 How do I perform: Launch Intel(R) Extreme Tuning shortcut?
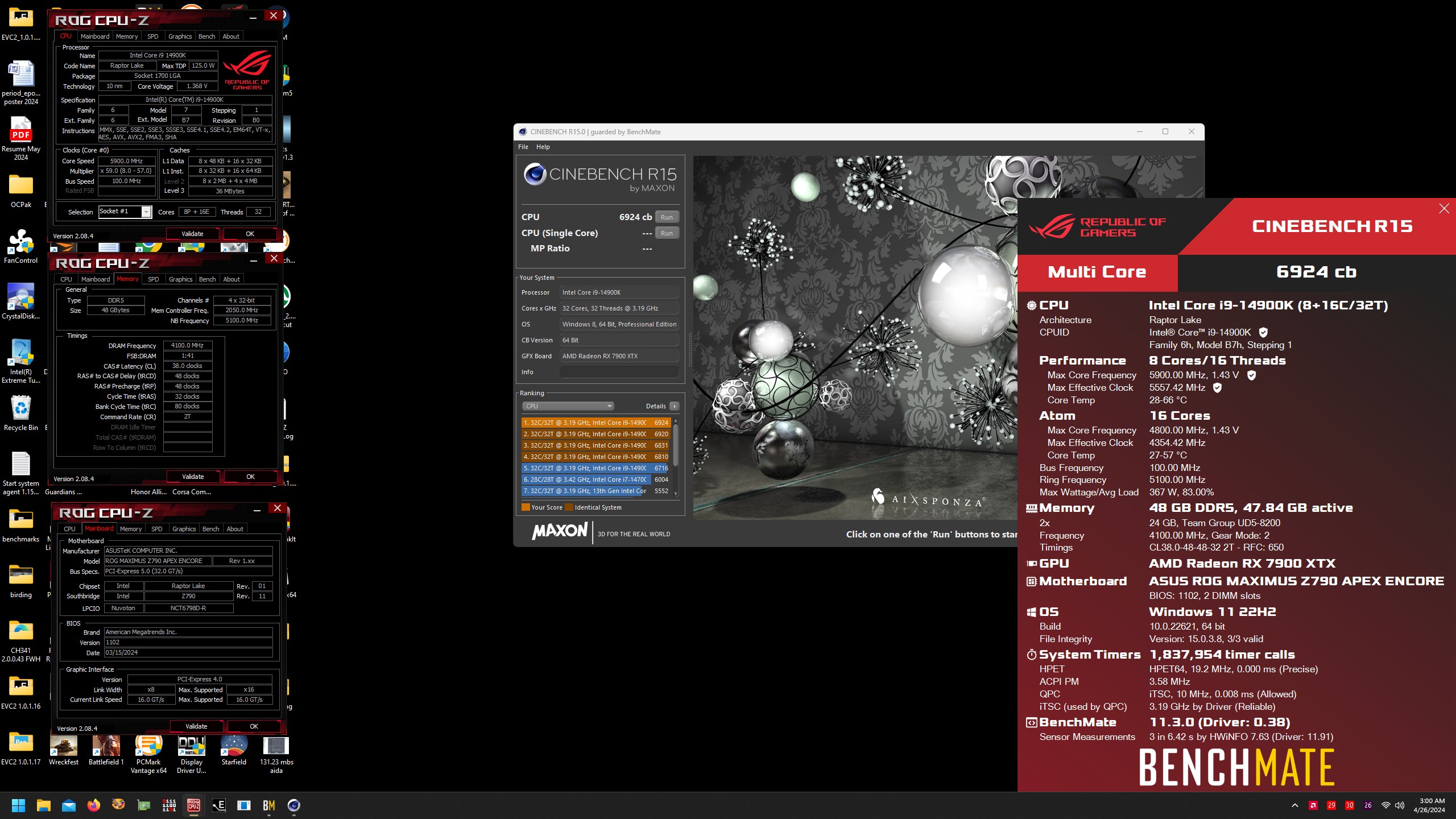pyautogui.click(x=21, y=361)
